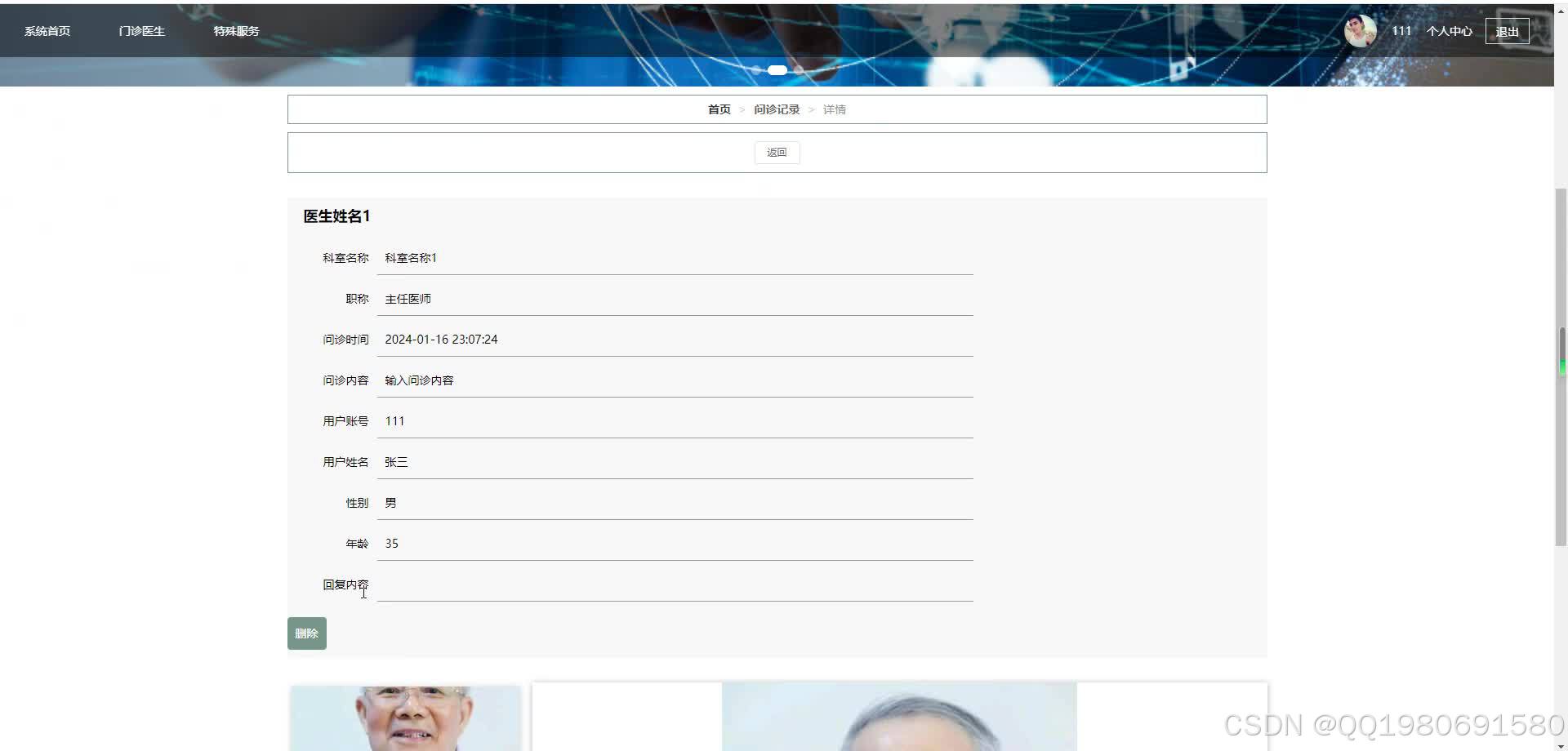Click the 性别 value 男
This screenshot has width=1568, height=751.
coord(390,503)
